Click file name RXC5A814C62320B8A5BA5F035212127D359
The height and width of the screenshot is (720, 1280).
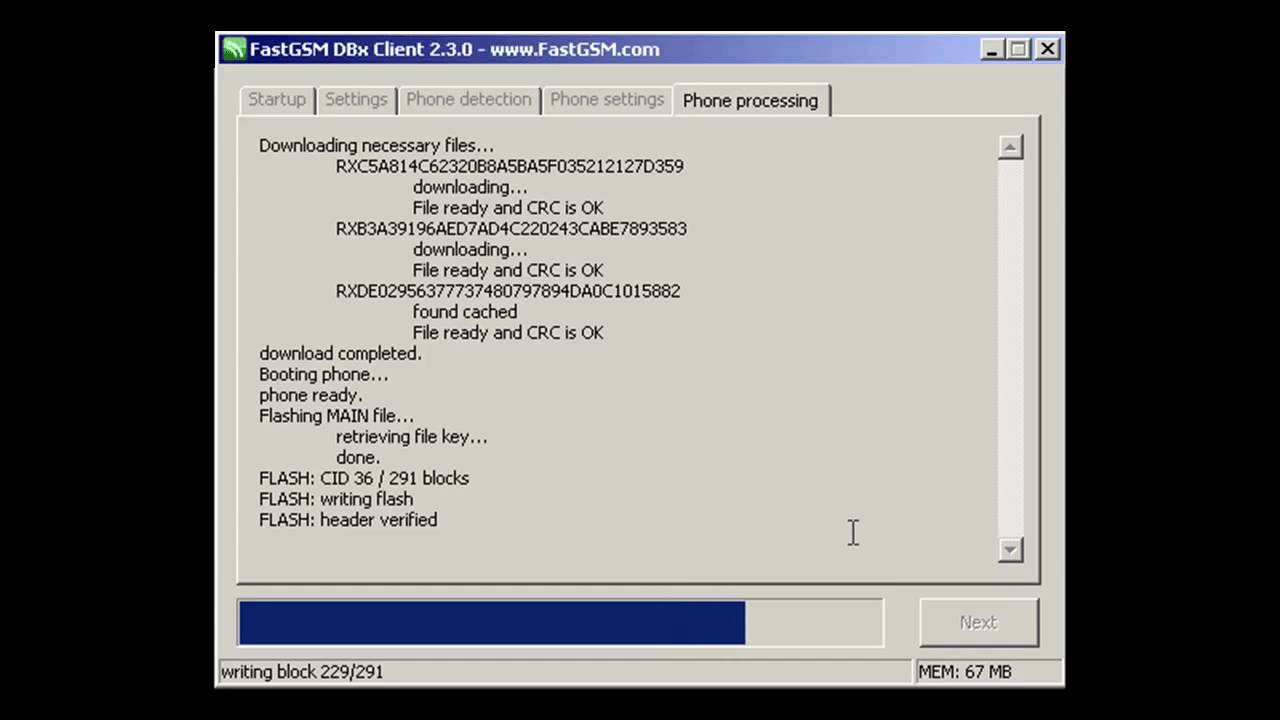point(510,166)
